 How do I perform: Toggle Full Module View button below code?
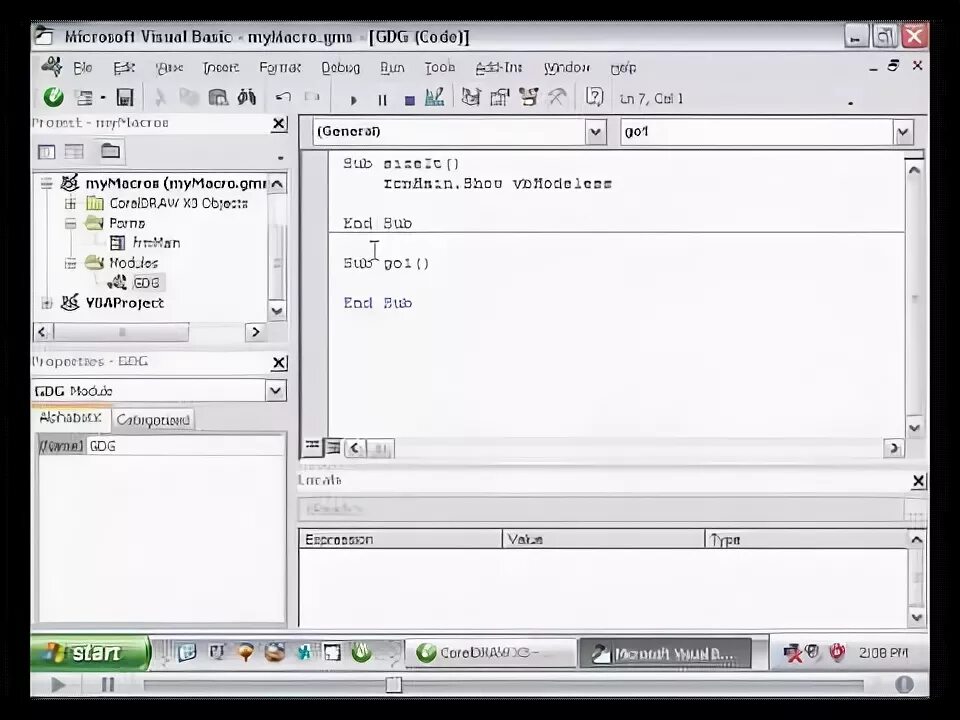click(333, 448)
